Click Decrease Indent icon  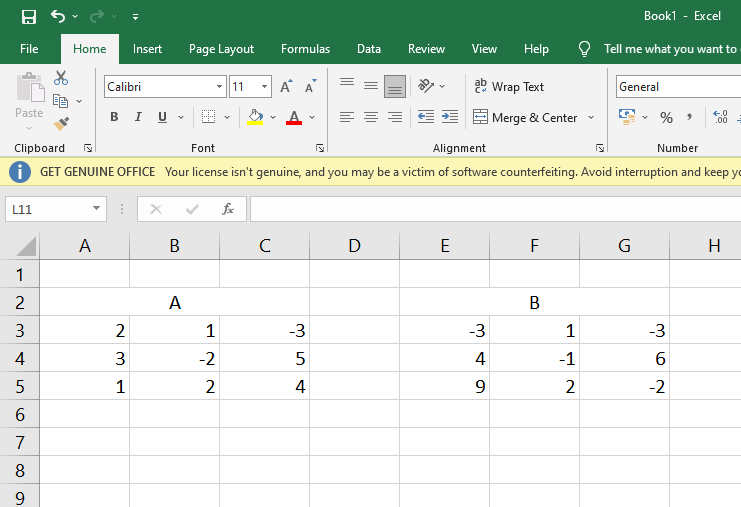(x=426, y=117)
